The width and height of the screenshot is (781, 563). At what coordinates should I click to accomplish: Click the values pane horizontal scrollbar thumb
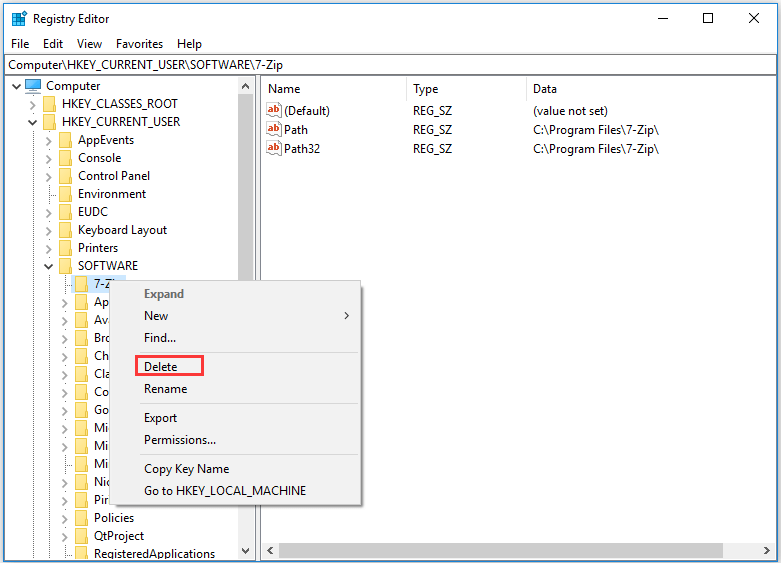pyautogui.click(x=501, y=551)
